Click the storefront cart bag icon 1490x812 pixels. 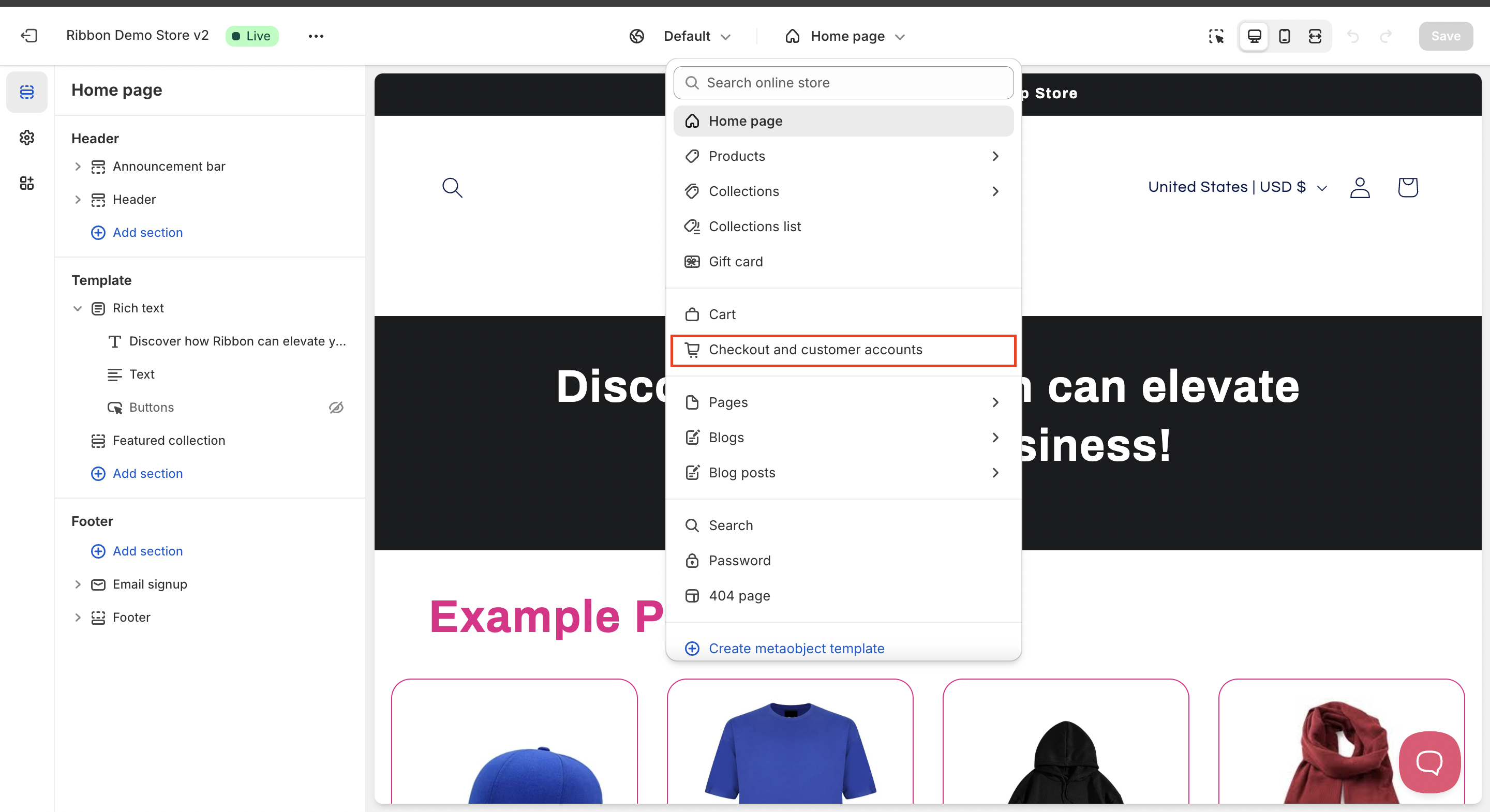tap(1407, 187)
